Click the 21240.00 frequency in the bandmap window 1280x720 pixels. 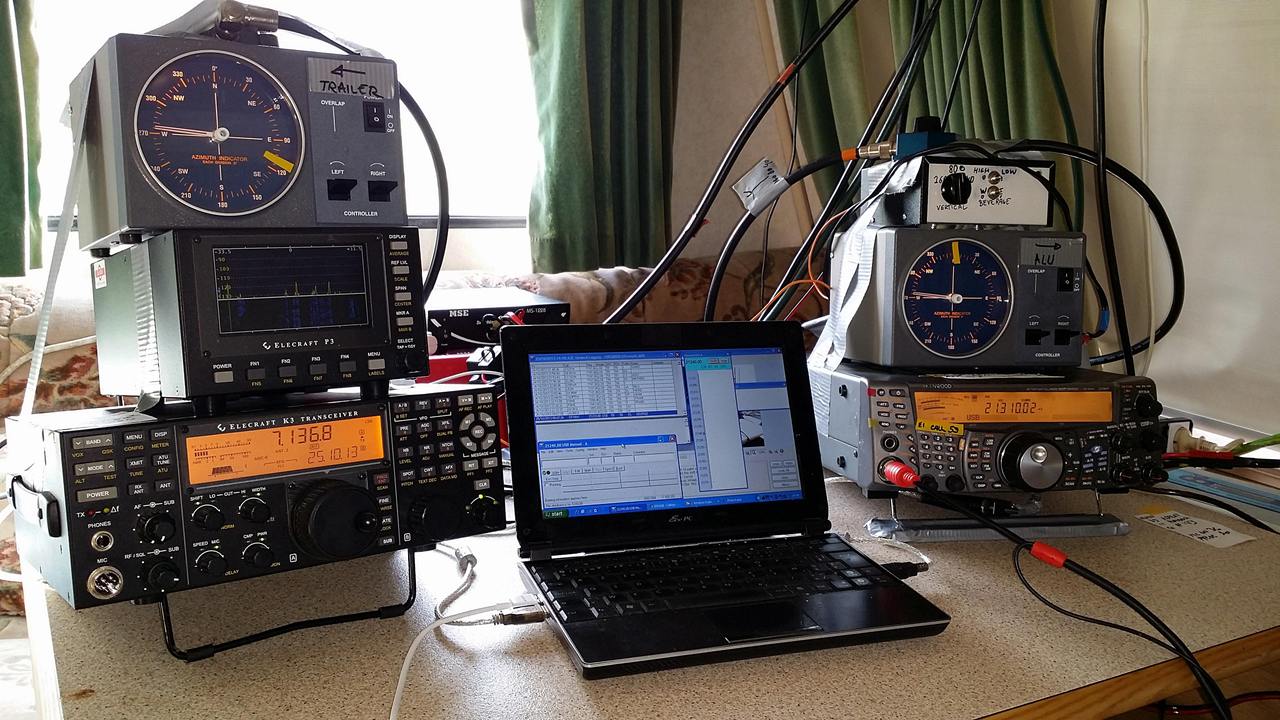(695, 362)
